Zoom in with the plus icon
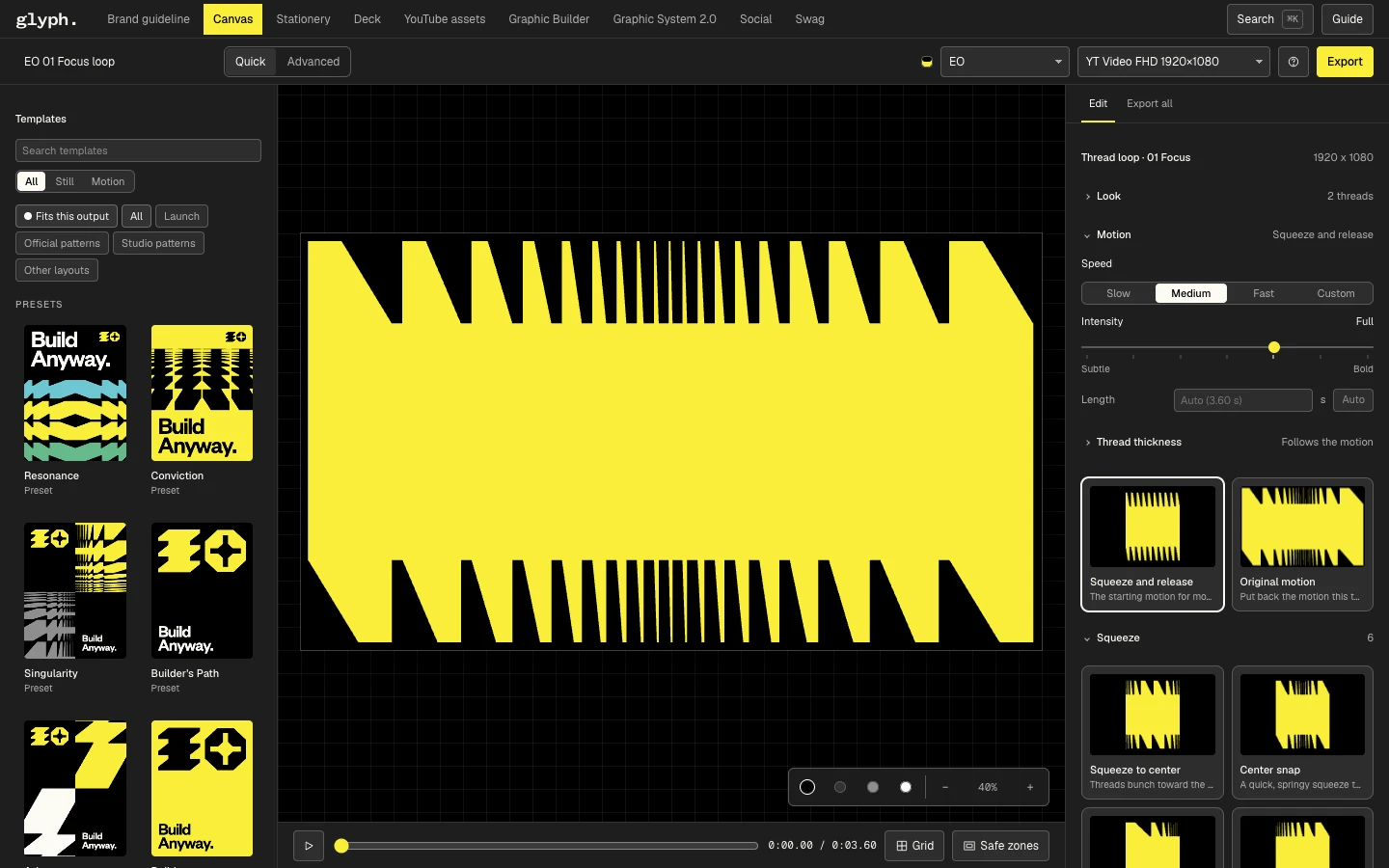This screenshot has width=1389, height=868. (1030, 787)
